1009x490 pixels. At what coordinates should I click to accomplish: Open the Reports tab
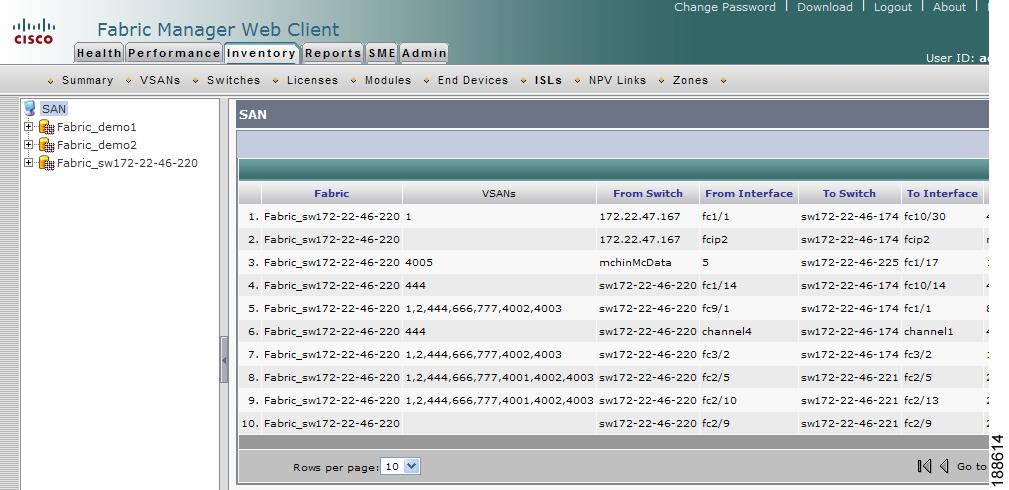pyautogui.click(x=333, y=53)
